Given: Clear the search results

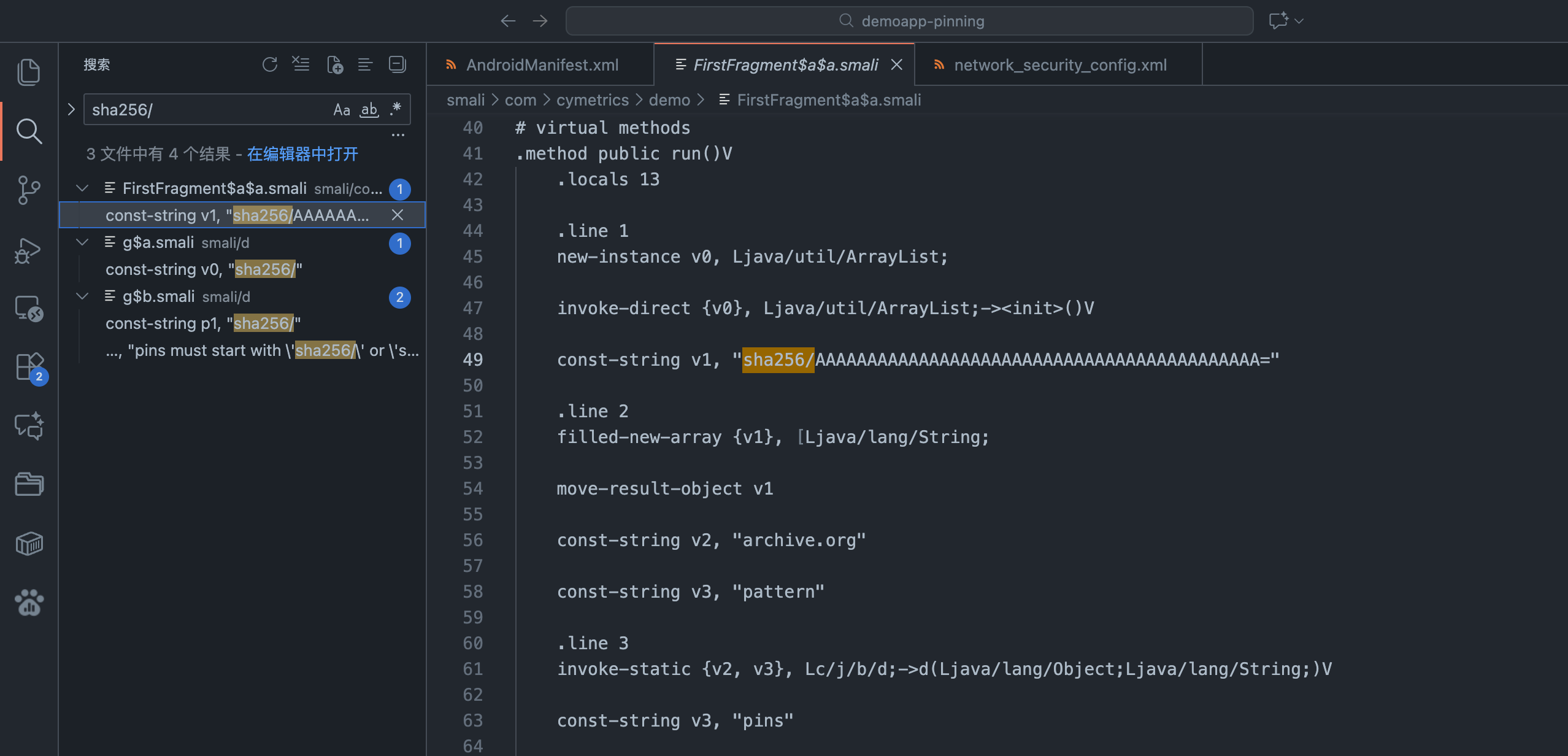Looking at the screenshot, I should coord(301,64).
